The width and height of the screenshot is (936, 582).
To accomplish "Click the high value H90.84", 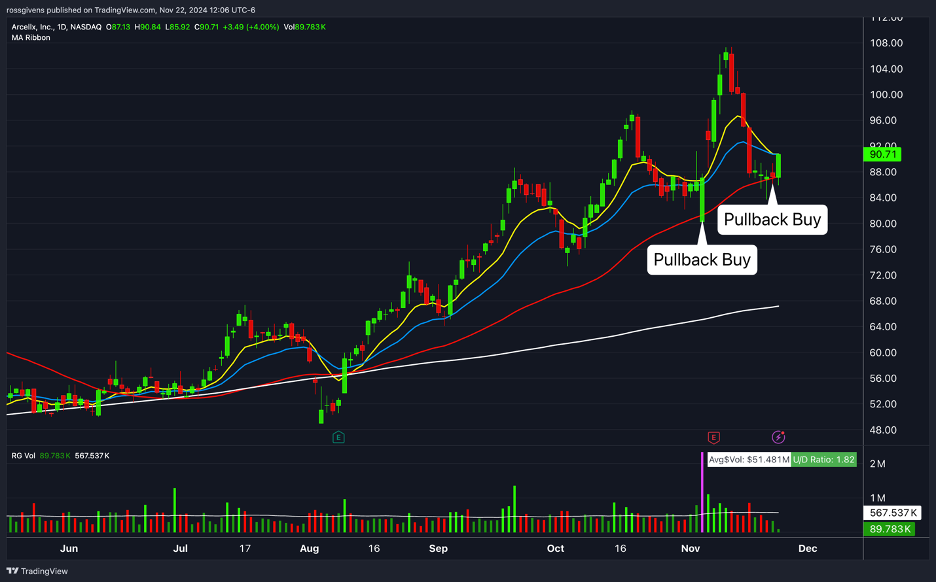I will [x=147, y=27].
